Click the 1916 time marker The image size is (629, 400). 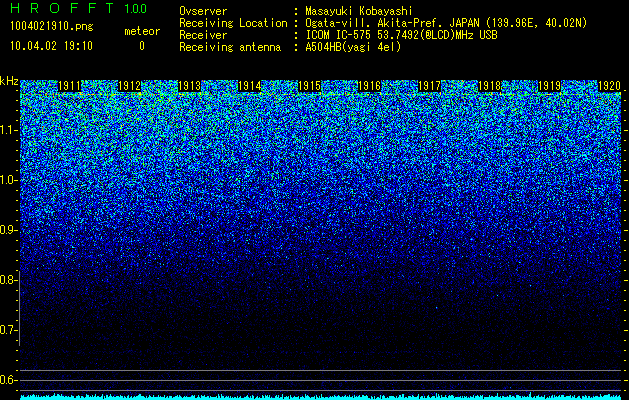369,86
